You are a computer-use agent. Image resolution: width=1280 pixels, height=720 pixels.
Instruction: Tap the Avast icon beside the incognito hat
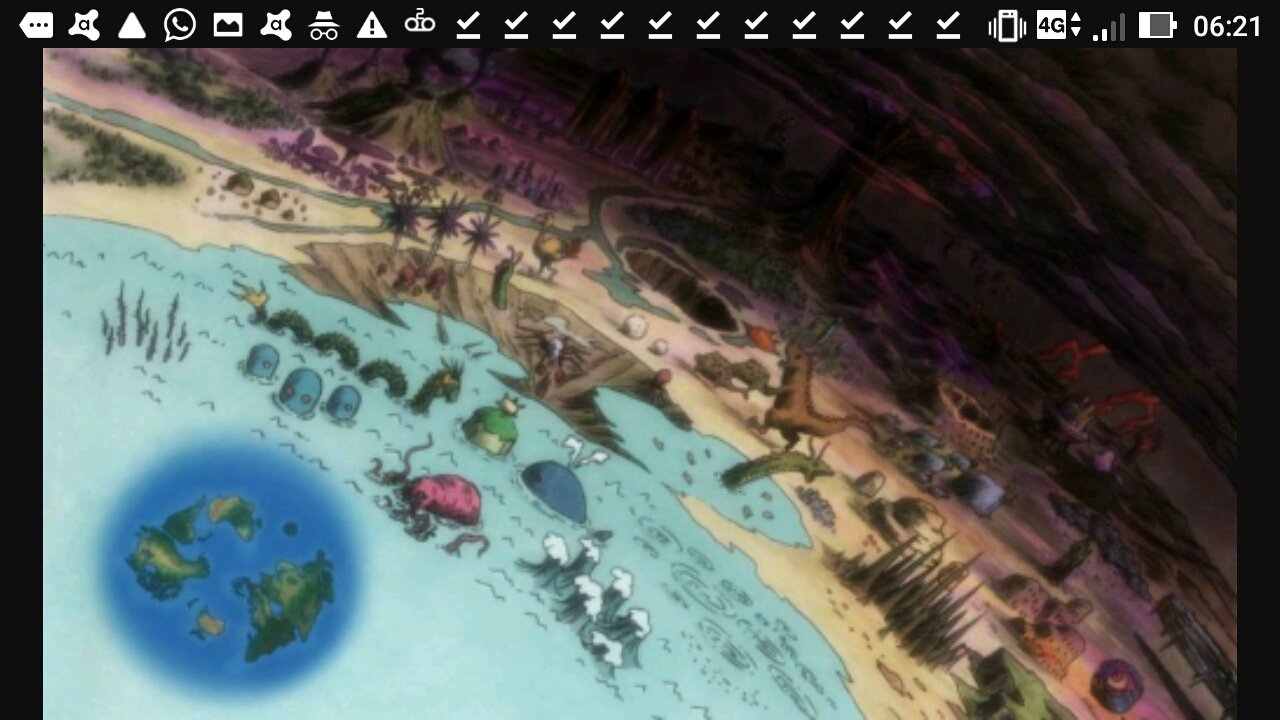tap(276, 25)
